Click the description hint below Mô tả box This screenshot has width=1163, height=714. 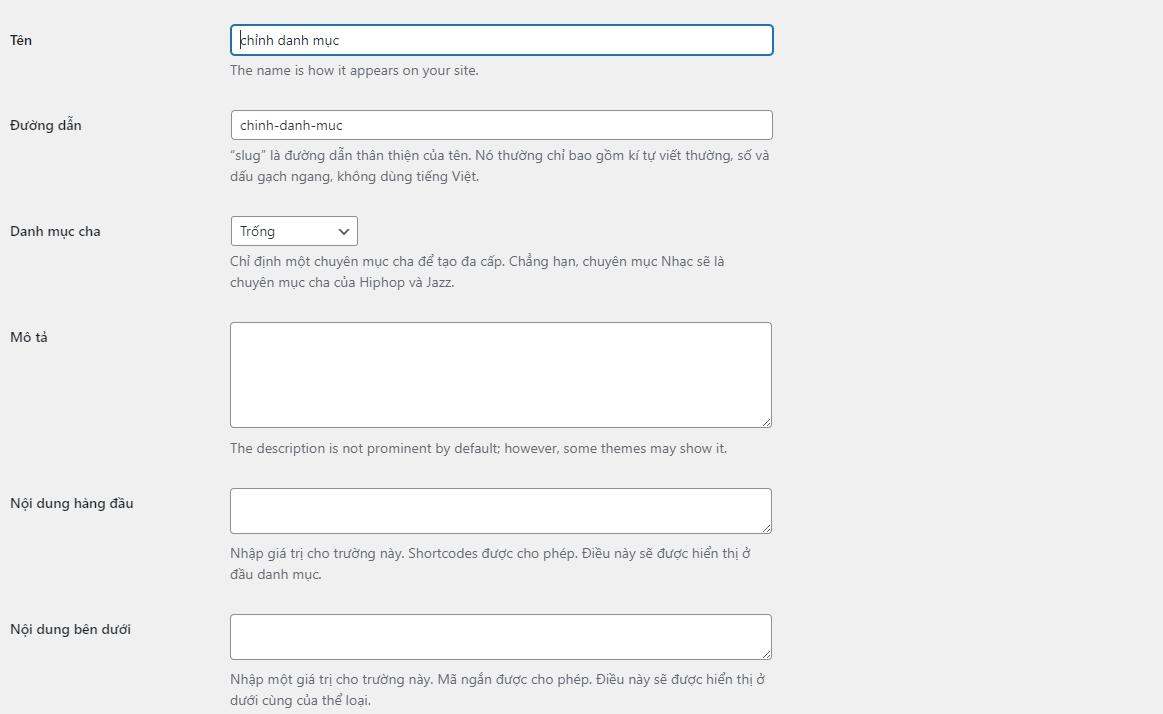coord(478,449)
